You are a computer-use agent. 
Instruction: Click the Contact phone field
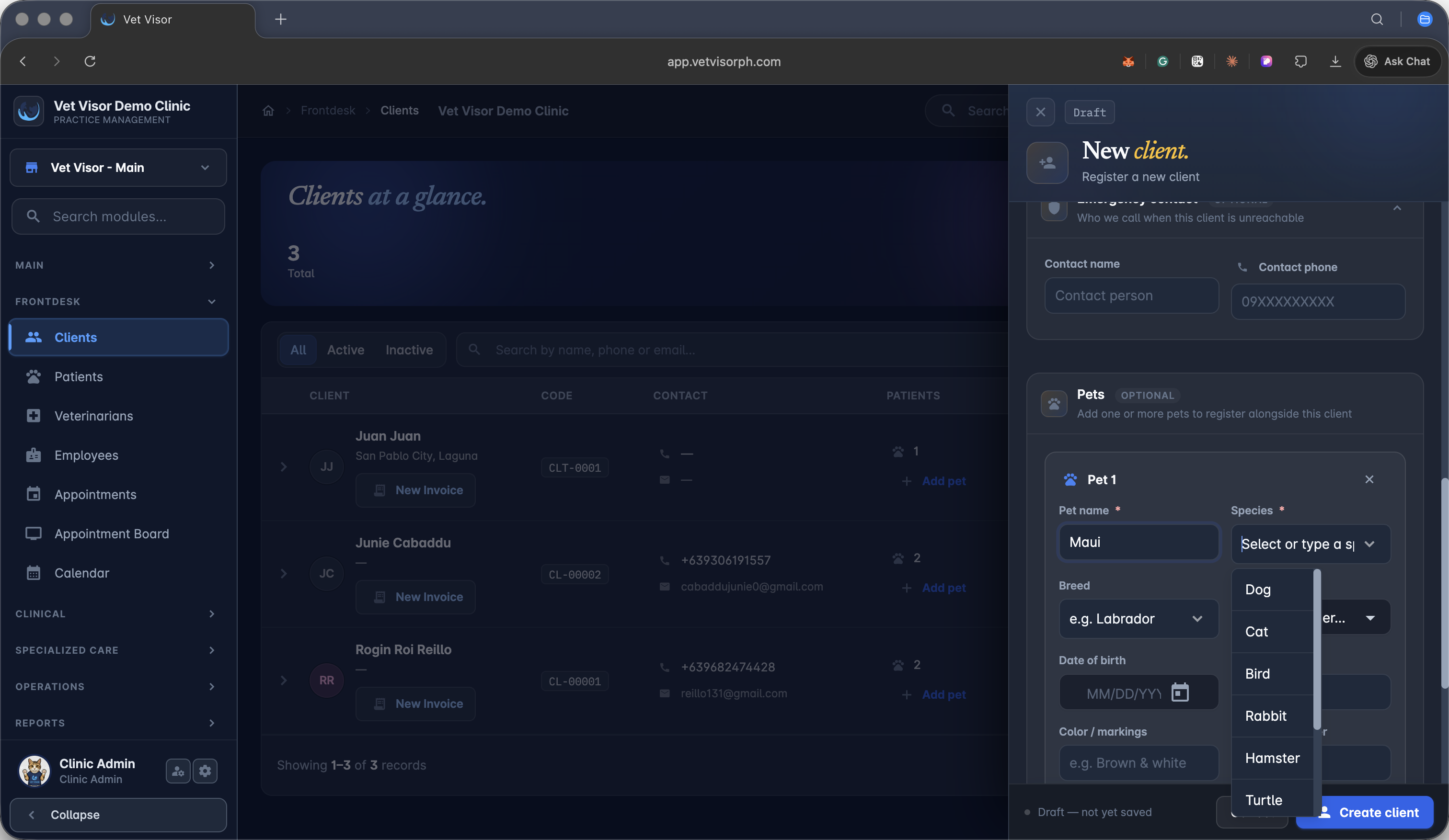tap(1318, 302)
